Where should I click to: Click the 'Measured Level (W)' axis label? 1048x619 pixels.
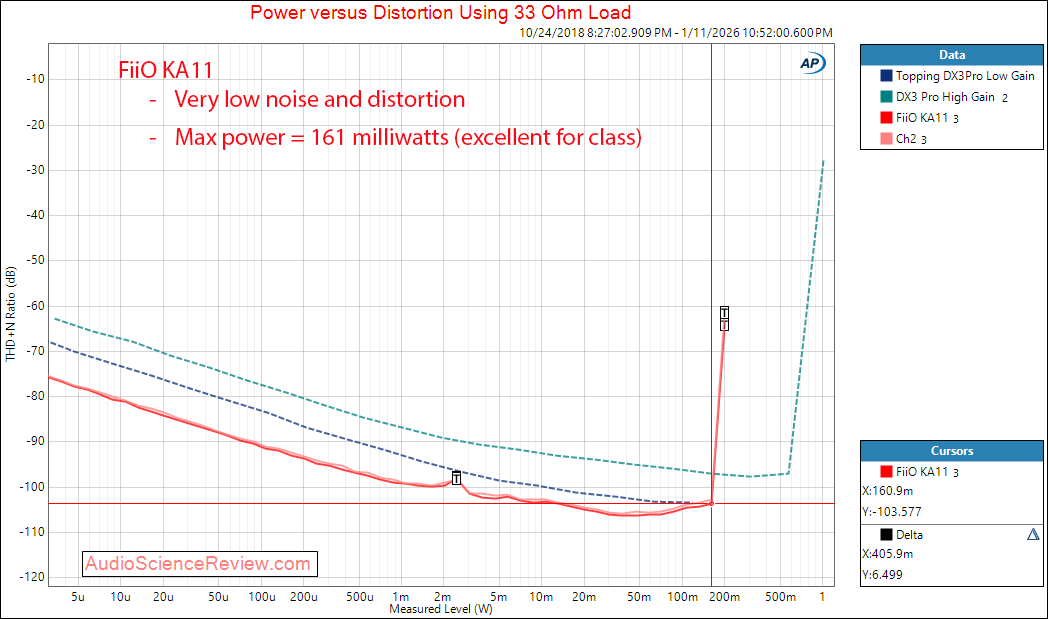click(440, 609)
